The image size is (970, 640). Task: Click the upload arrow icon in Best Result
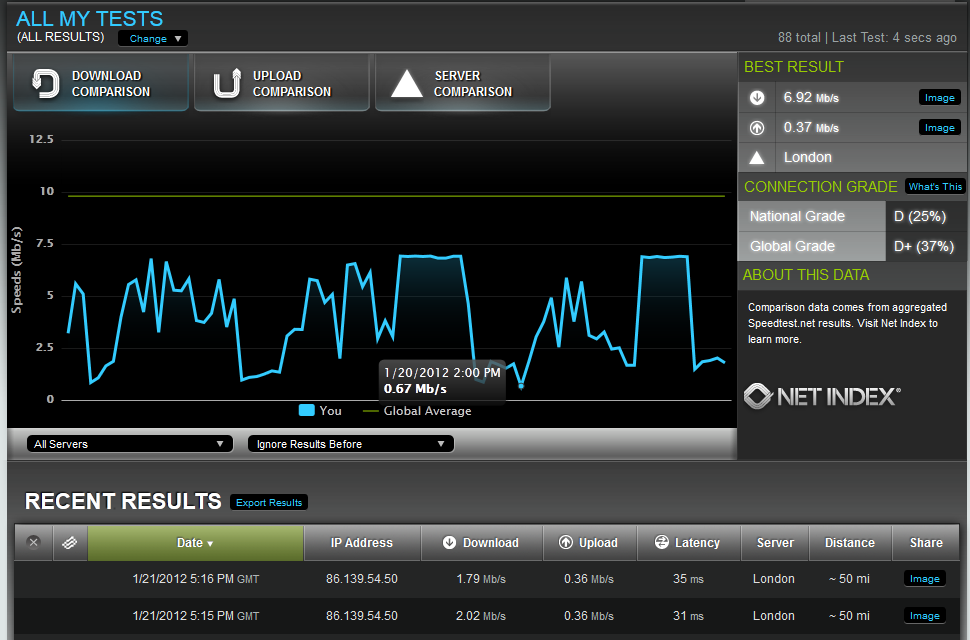point(757,128)
